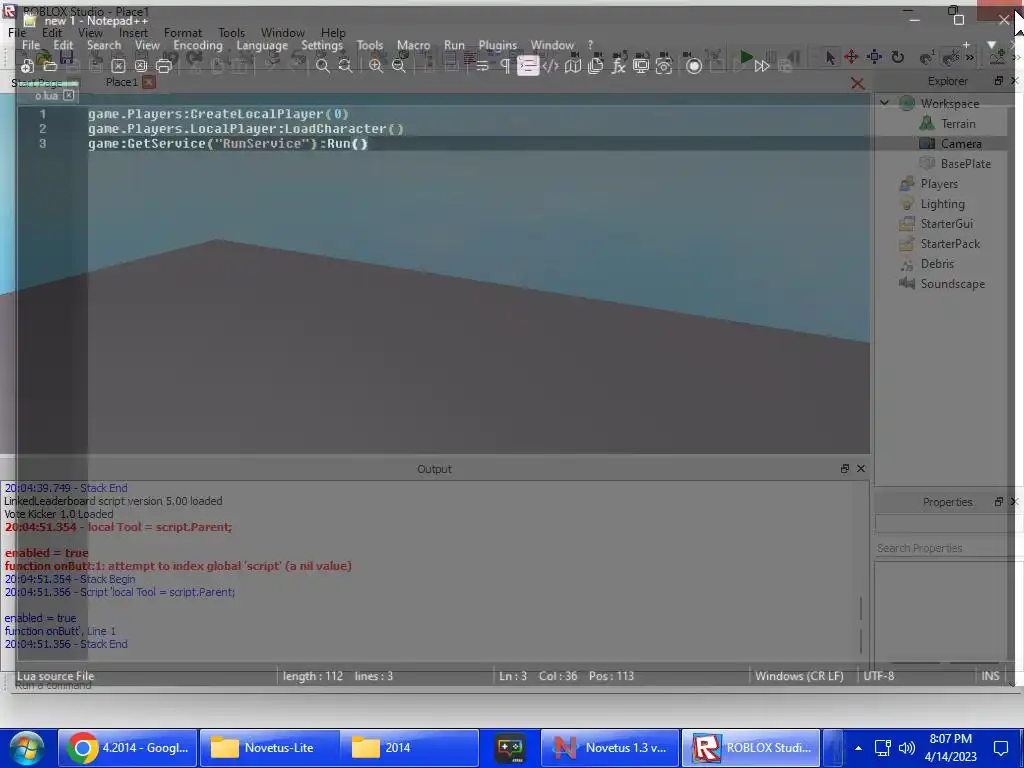
Task: Open ROBLOX Studio Insert menu
Action: pyautogui.click(x=133, y=33)
